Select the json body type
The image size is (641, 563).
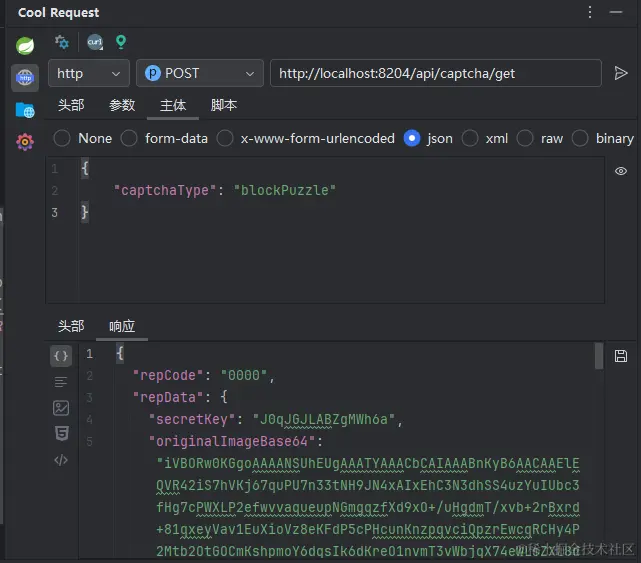(x=428, y=138)
